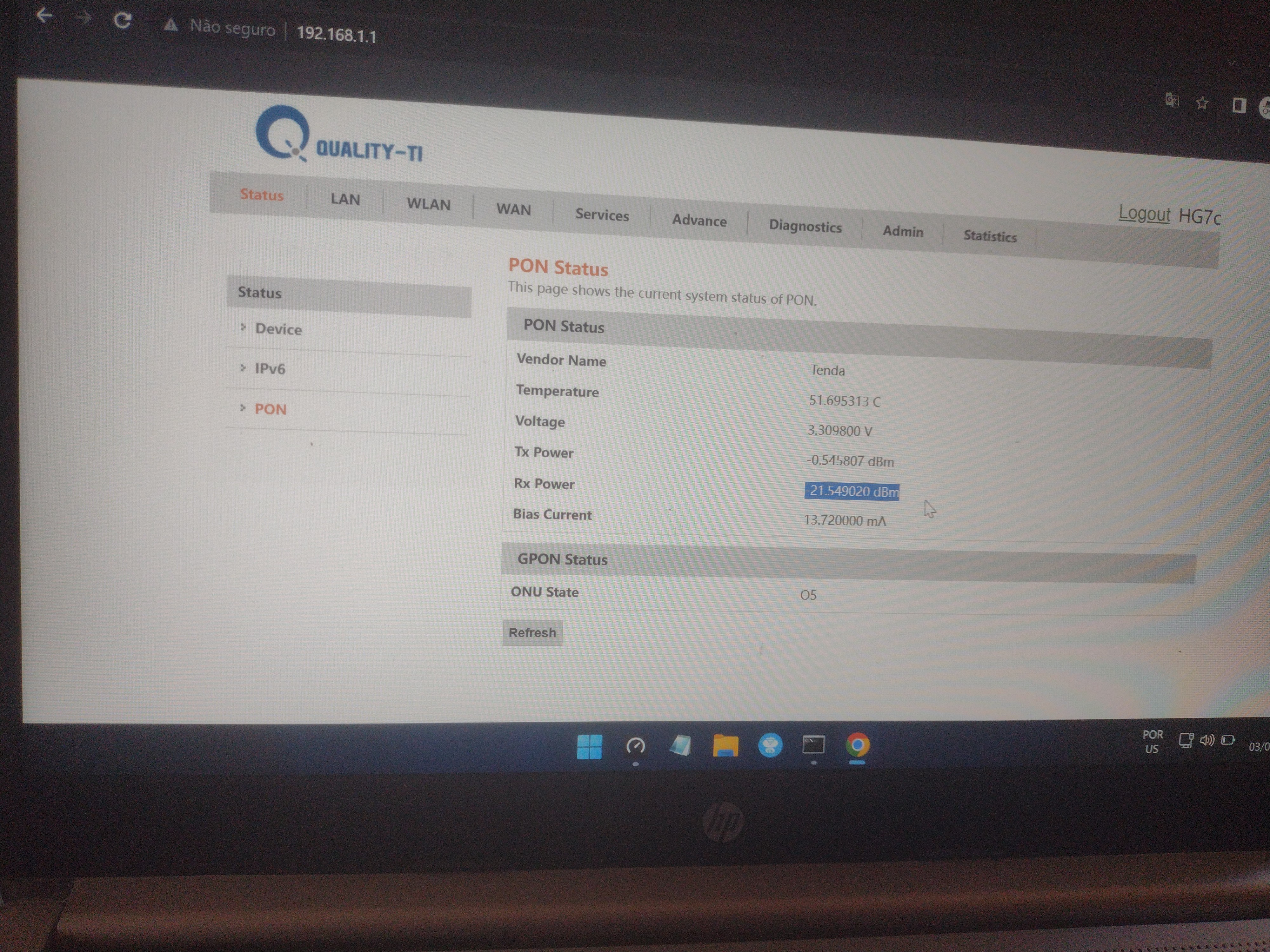Open the WLAN tab

tap(428, 204)
